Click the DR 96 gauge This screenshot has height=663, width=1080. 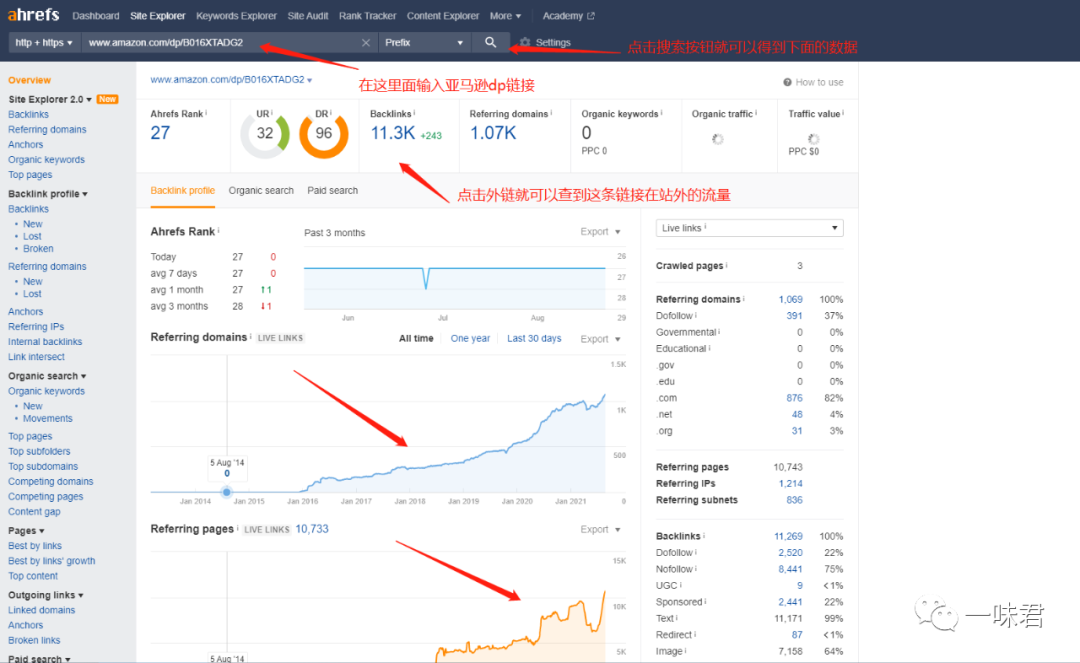click(324, 134)
